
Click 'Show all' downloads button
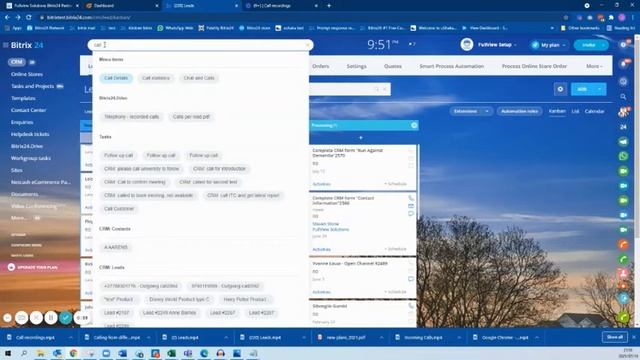click(614, 337)
